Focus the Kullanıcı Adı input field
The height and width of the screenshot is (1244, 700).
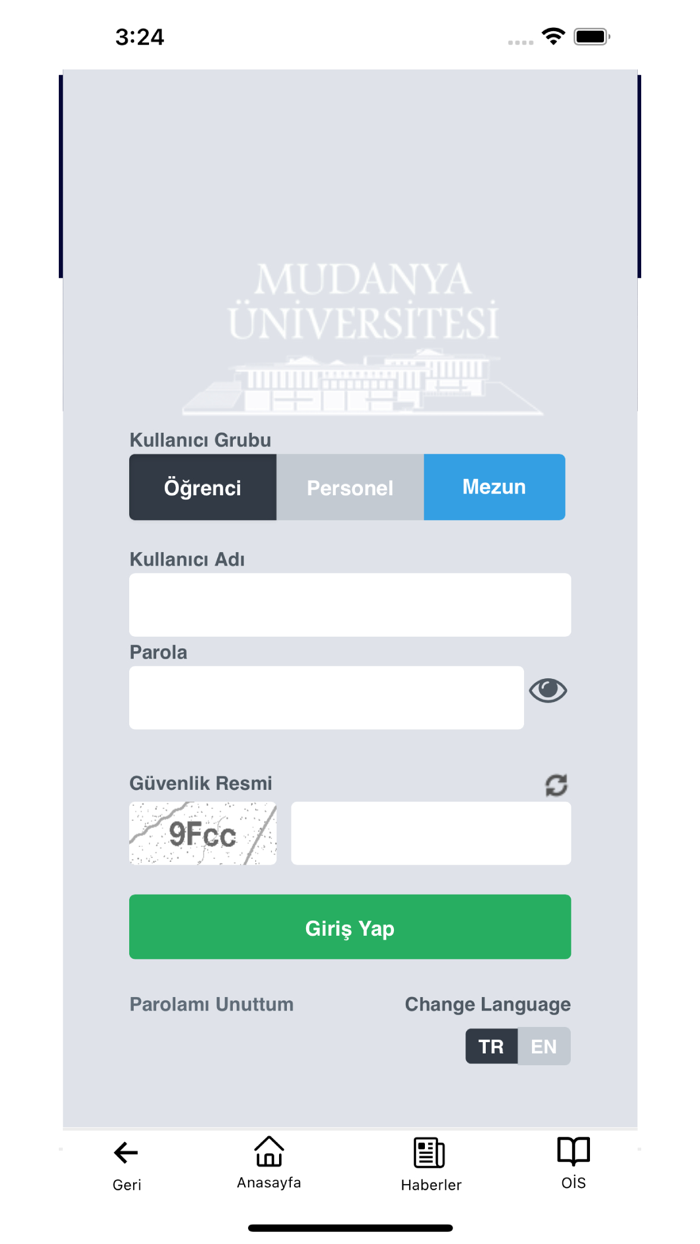click(x=349, y=604)
